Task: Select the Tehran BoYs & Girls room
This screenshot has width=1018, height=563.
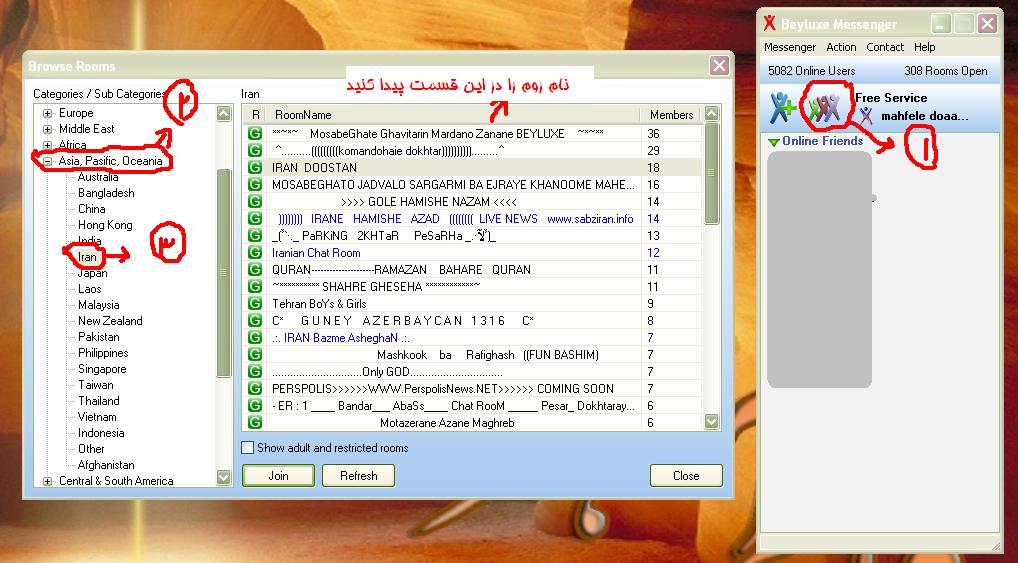Action: [319, 304]
